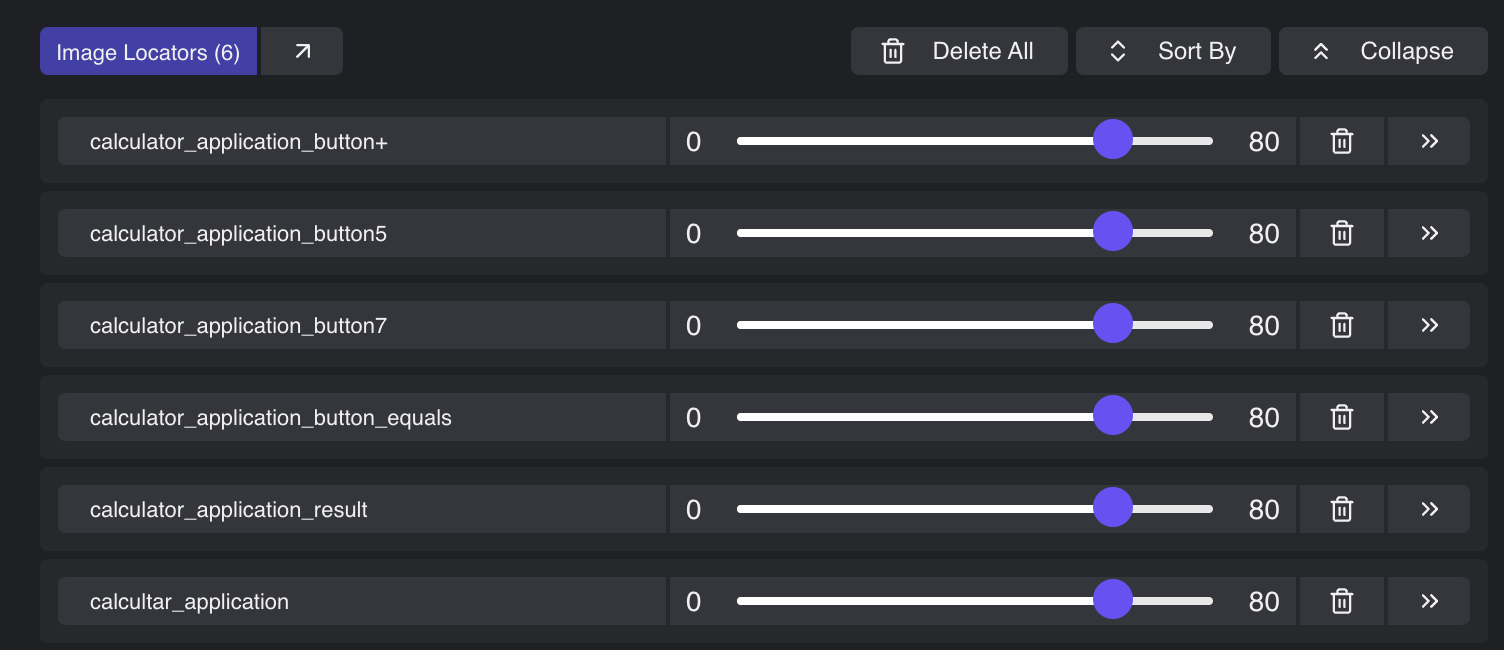Screen dimensions: 1504x650
Task: Delete the calculator_application_button+ locator via trash icon
Action: click(x=1341, y=141)
